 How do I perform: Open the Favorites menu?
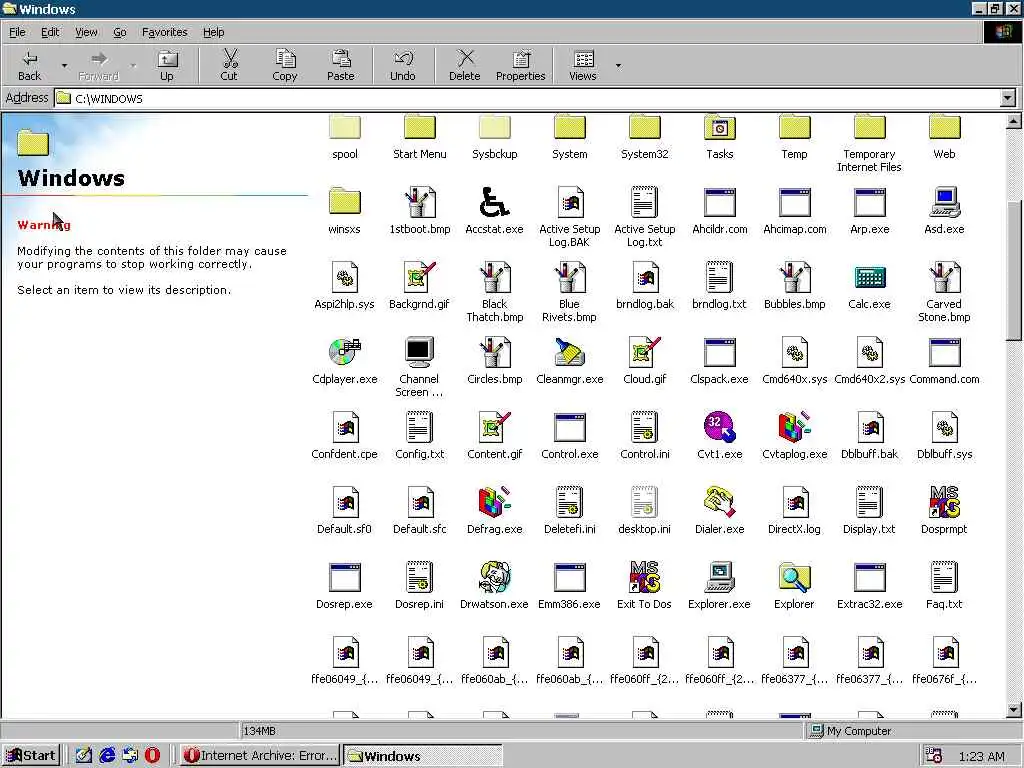pyautogui.click(x=165, y=32)
